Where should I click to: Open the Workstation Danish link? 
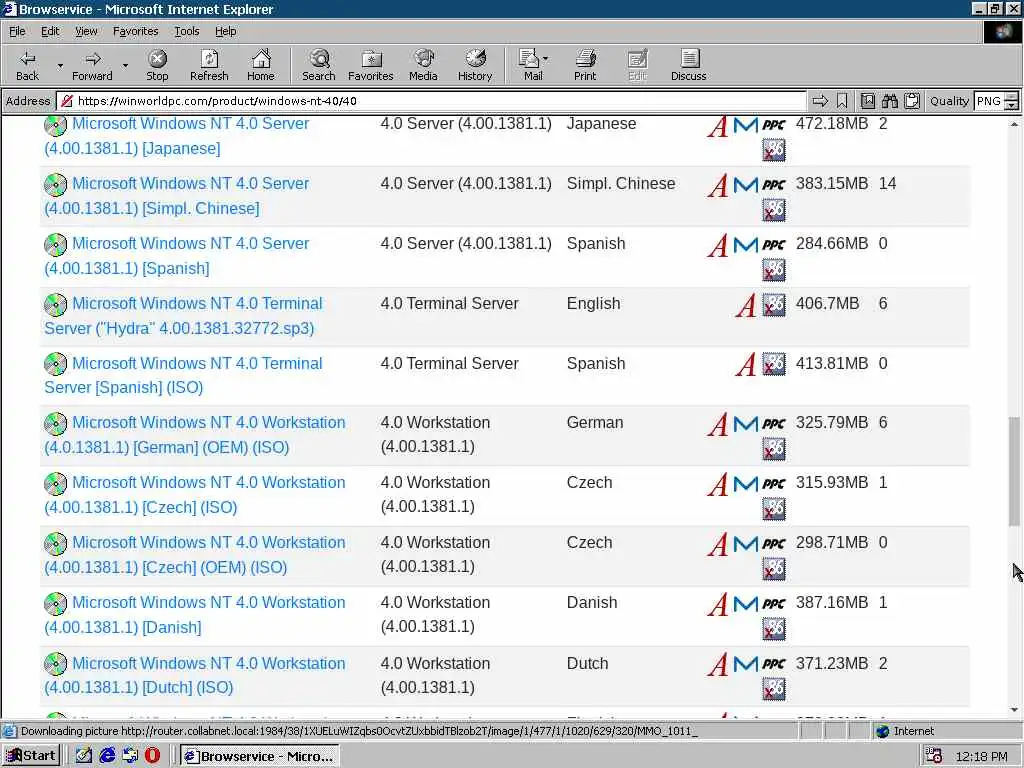pyautogui.click(x=195, y=615)
